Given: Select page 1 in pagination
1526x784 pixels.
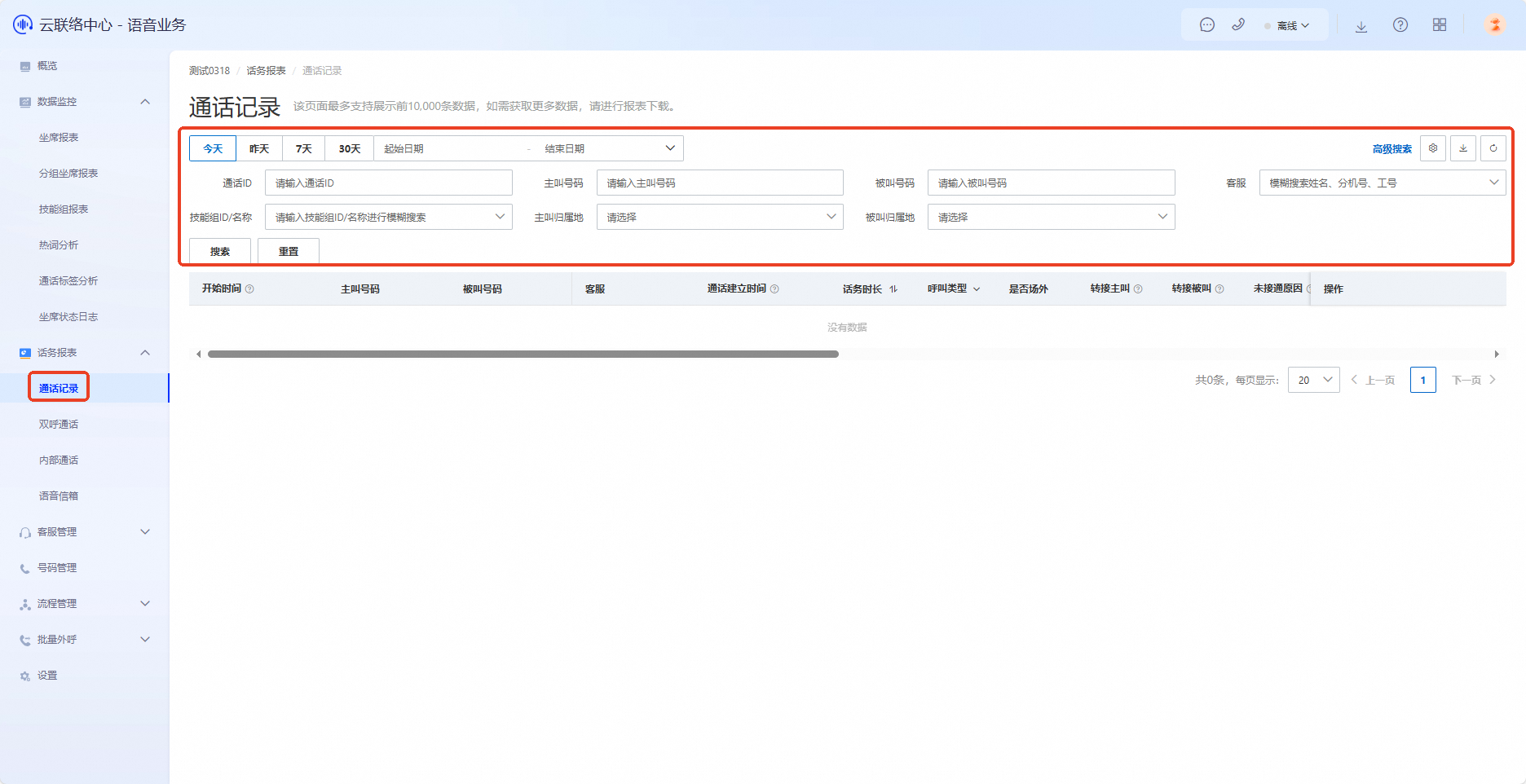Looking at the screenshot, I should click(x=1423, y=380).
